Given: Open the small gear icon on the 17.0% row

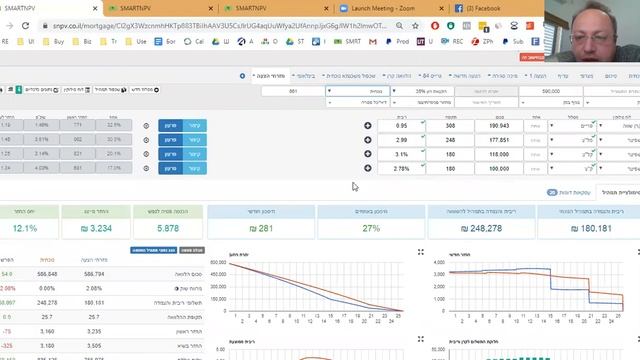Looking at the screenshot, I should 146,168.
